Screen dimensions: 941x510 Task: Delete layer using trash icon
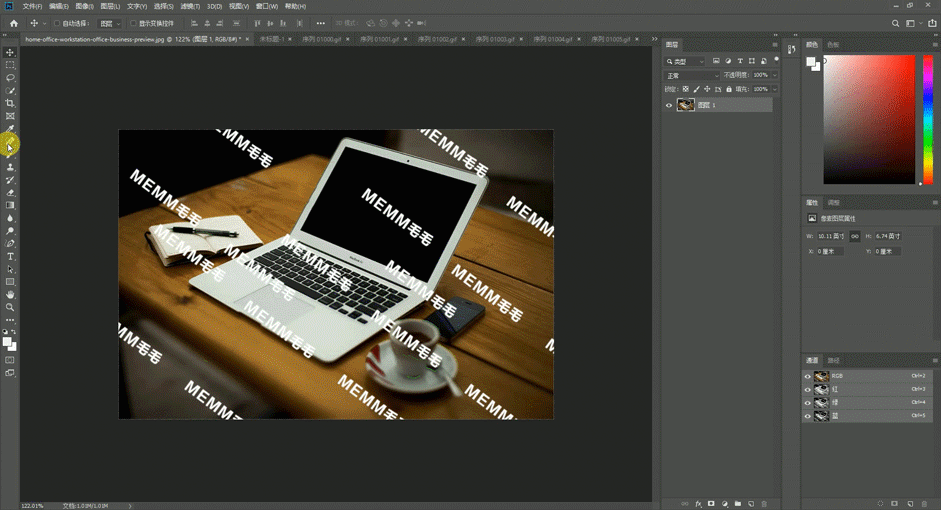764,504
